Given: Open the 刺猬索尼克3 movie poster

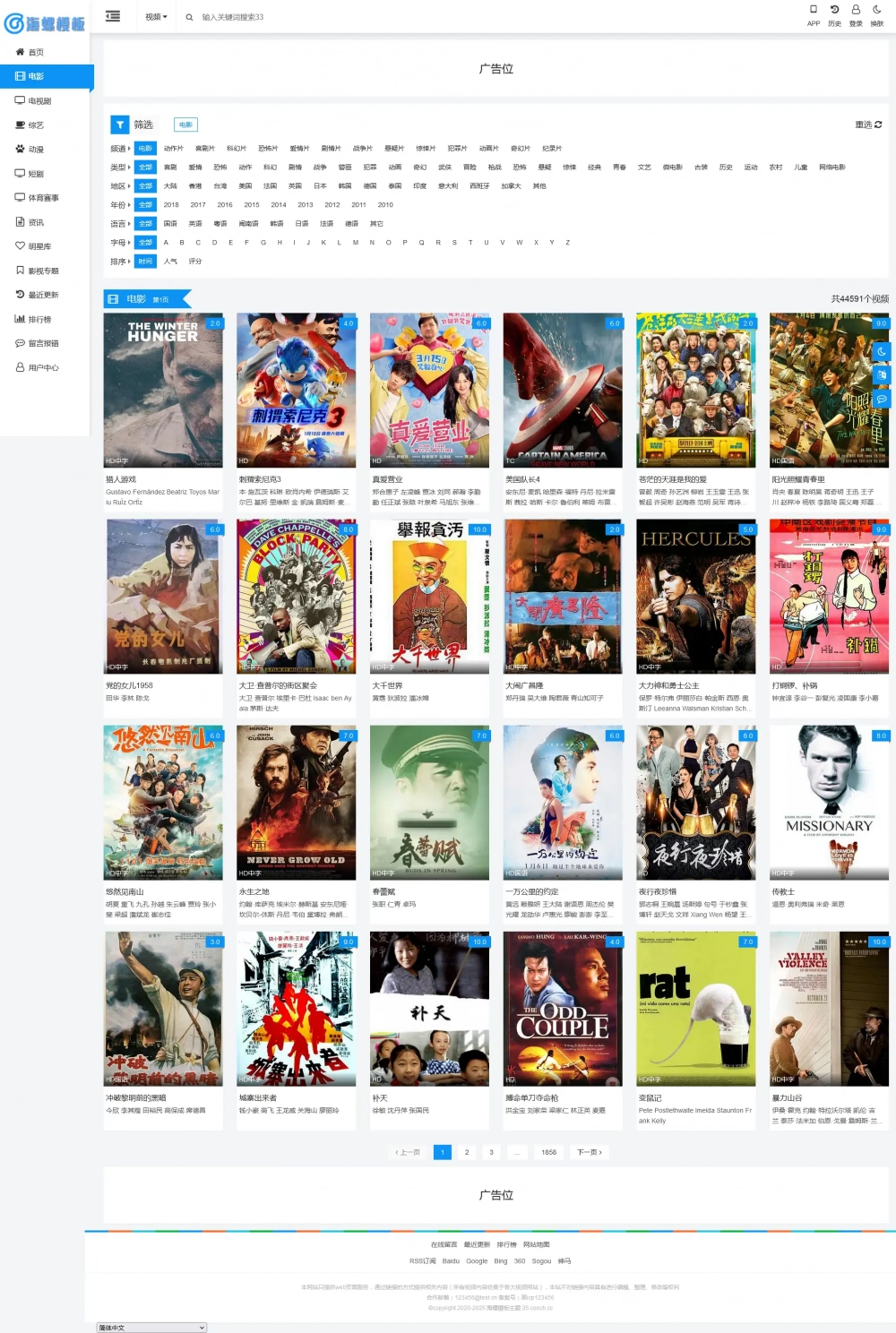Looking at the screenshot, I should tap(297, 390).
